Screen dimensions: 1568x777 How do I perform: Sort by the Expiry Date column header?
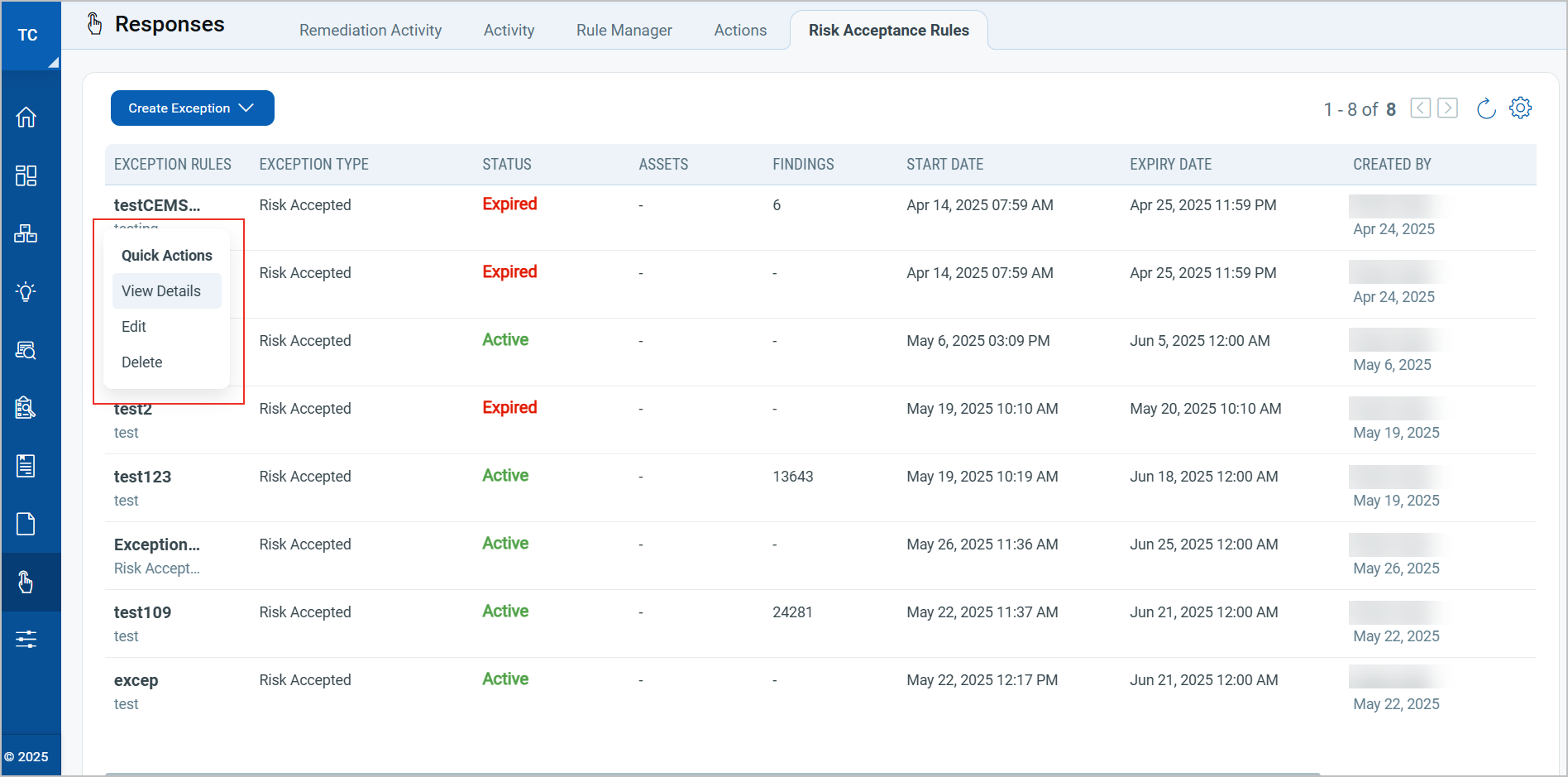1170,165
